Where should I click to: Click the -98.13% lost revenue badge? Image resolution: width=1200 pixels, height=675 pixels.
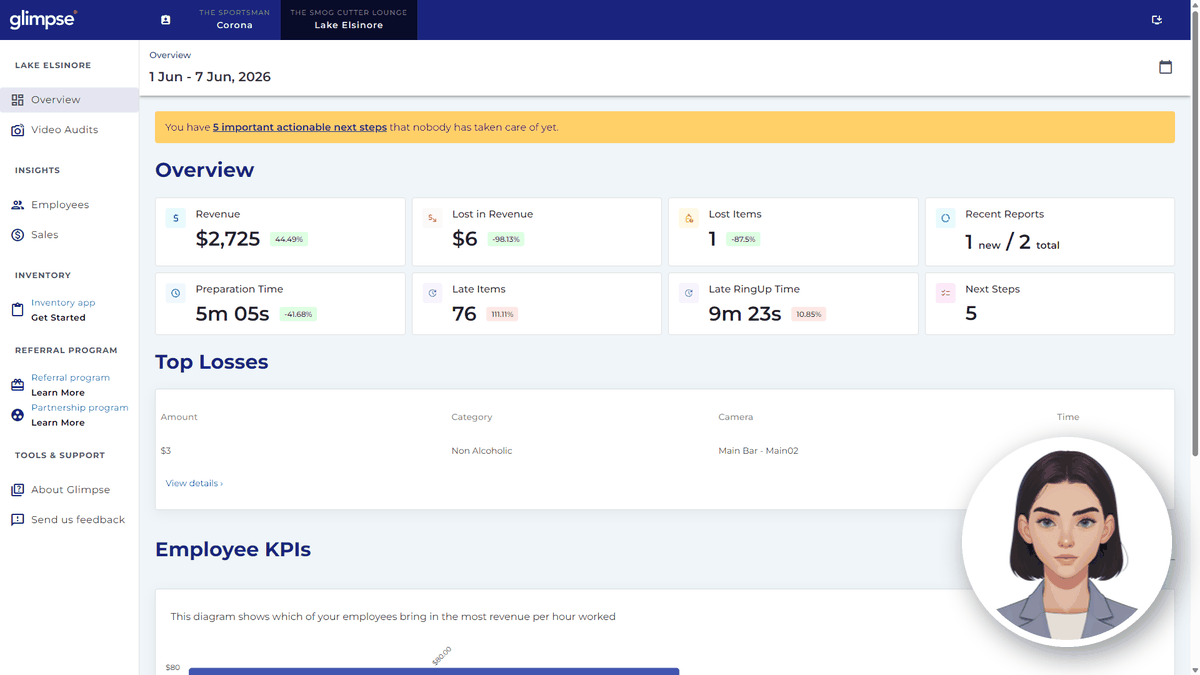[506, 239]
